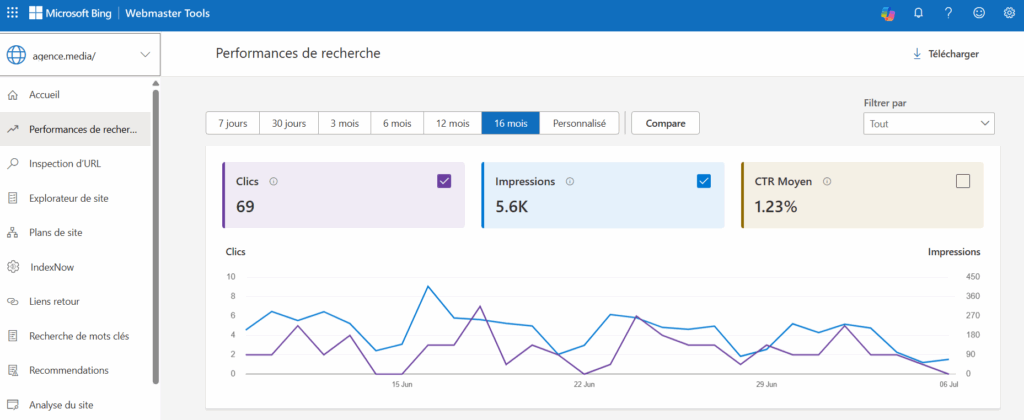Click the IndexNow gear icon
1024x420 pixels.
pyautogui.click(x=12, y=267)
